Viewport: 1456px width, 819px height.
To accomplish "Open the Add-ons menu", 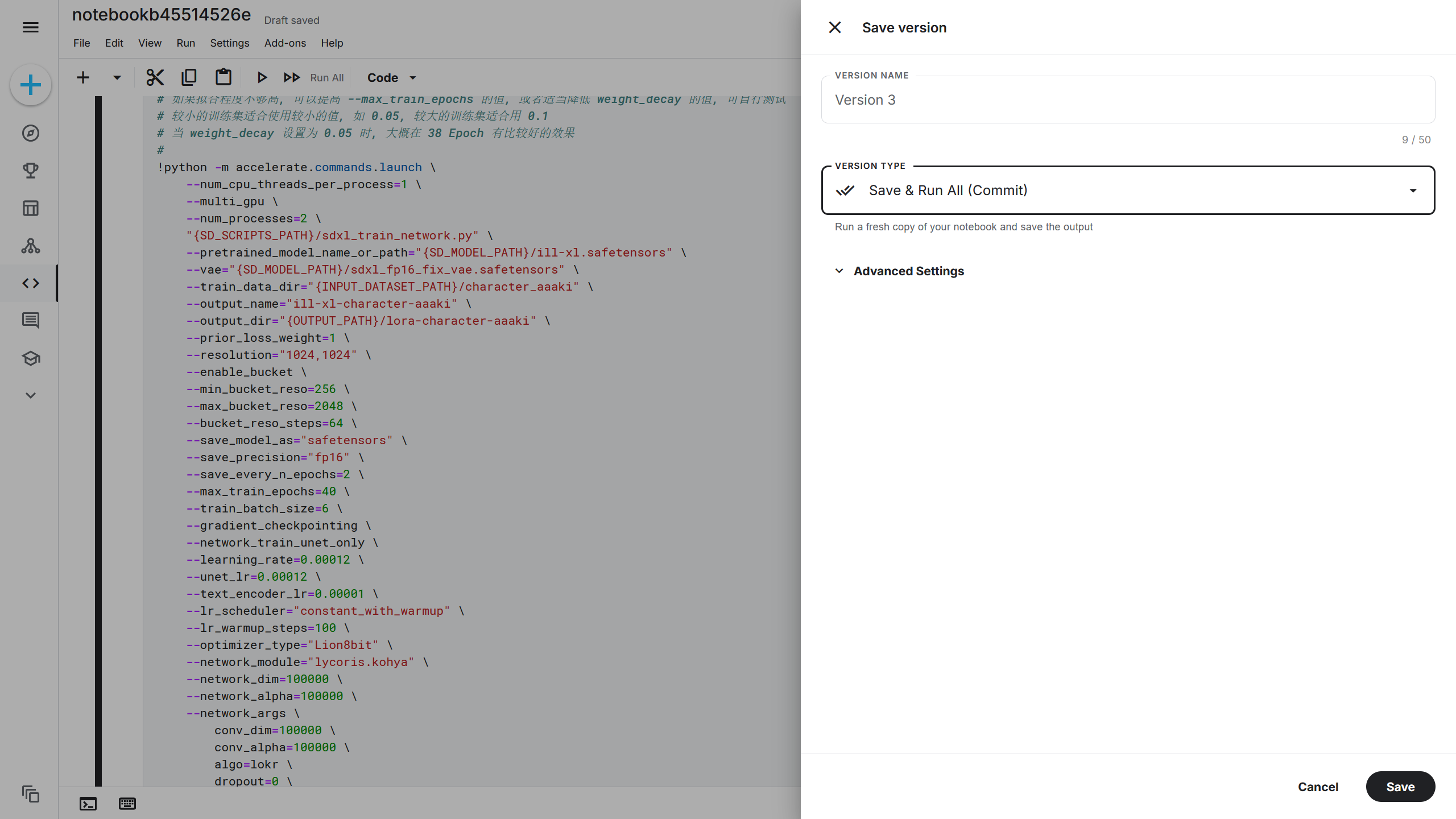I will coord(285,43).
